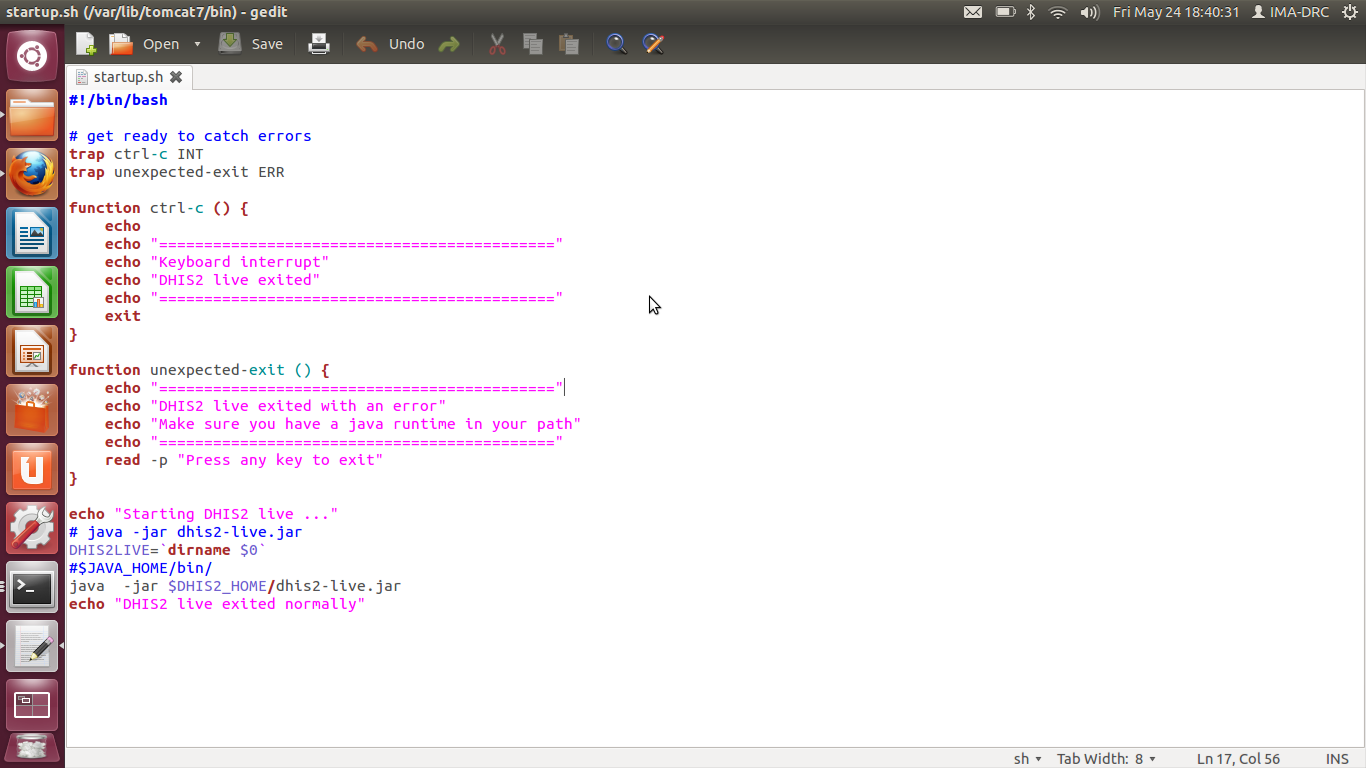
Task: Launch Firefox from the dock
Action: pos(32,175)
